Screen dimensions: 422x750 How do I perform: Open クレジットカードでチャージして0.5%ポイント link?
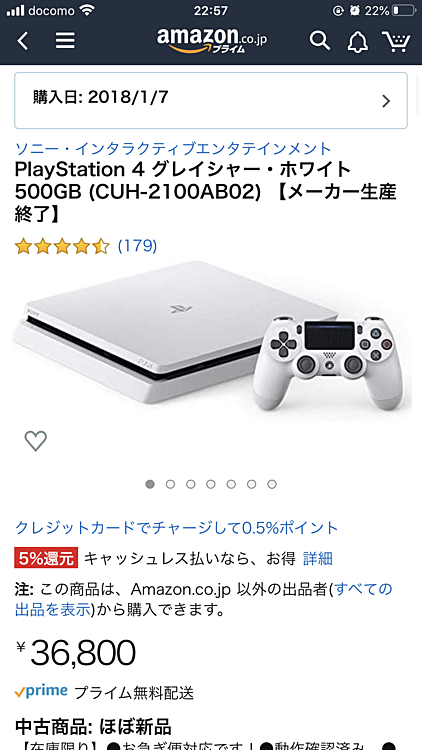[x=177, y=528]
